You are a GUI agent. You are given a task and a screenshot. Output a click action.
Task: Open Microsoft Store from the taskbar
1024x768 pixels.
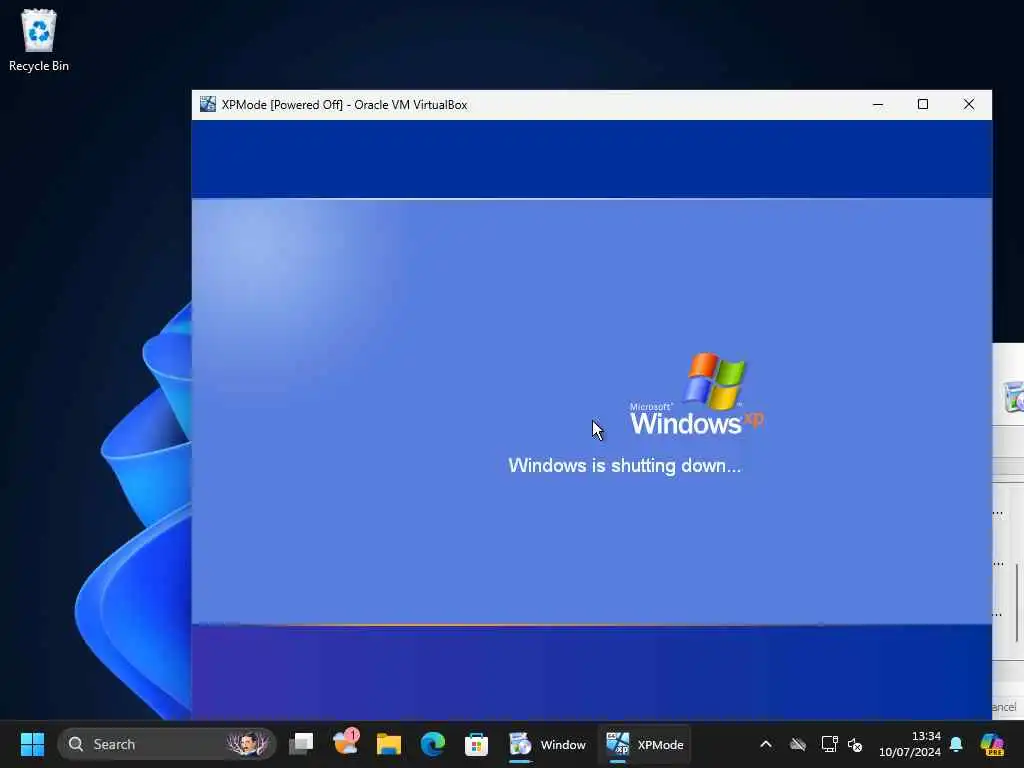476,744
